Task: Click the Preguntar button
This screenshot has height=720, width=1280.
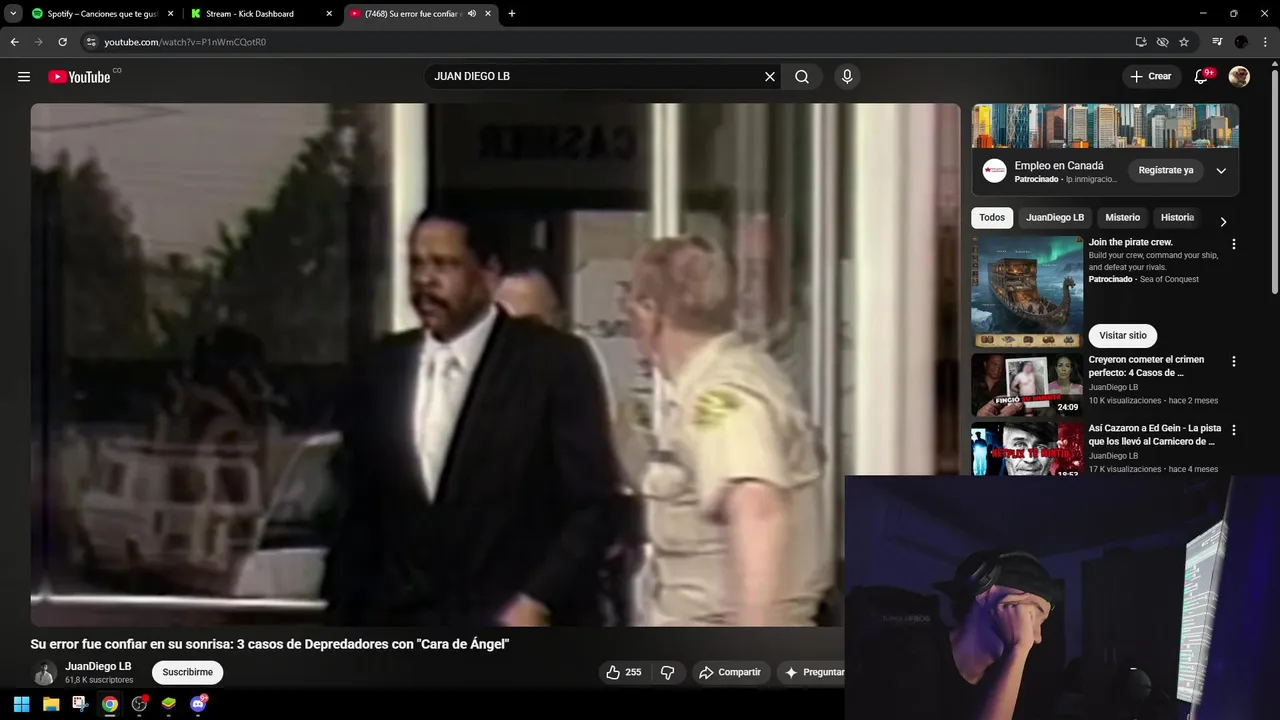Action: tap(811, 673)
